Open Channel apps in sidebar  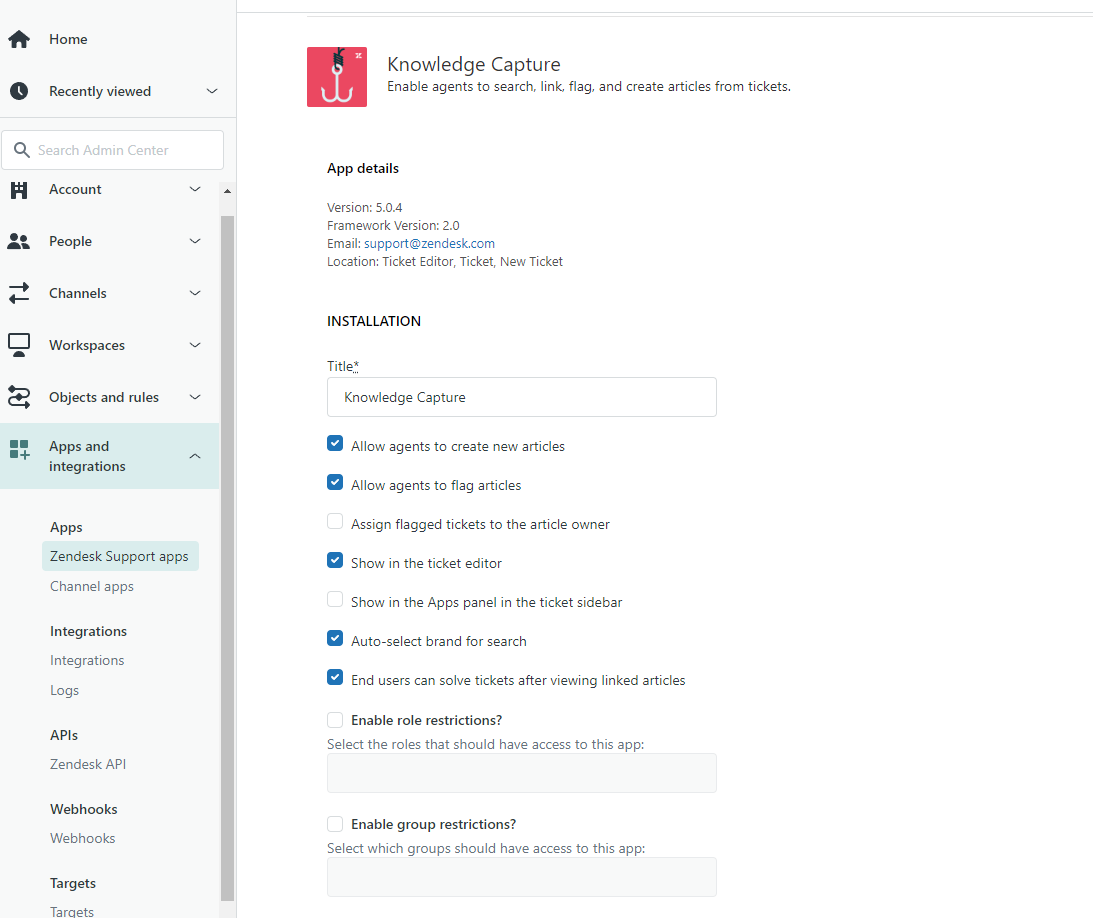click(x=92, y=586)
